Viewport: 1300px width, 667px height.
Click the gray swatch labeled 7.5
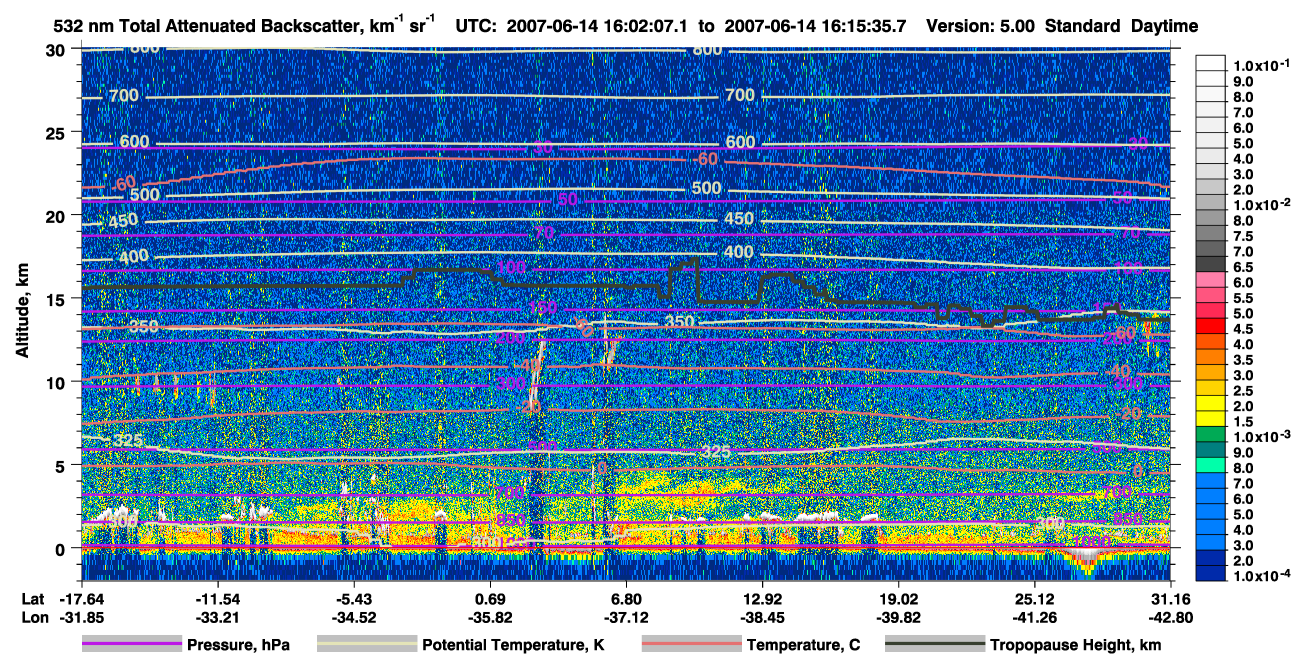(x=1211, y=233)
